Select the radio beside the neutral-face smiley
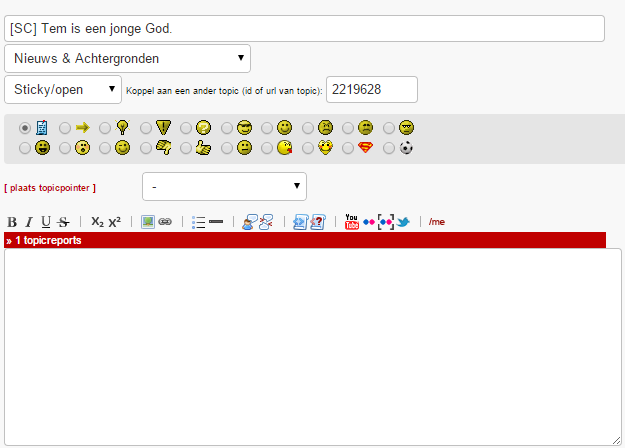Screen dimensions: 625x448 pyautogui.click(x=227, y=148)
